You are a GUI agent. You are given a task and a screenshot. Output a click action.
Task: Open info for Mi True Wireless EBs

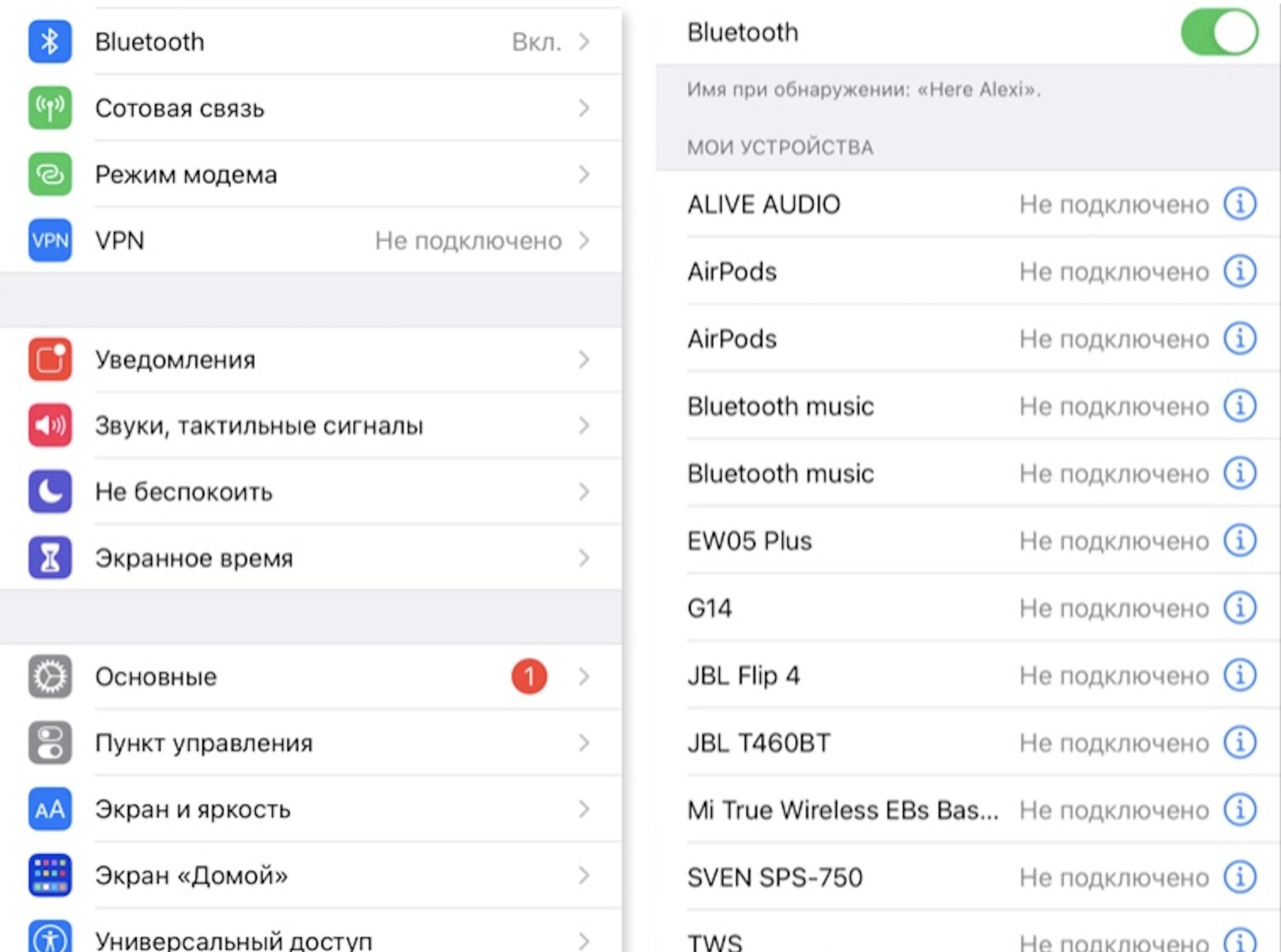(x=1240, y=810)
